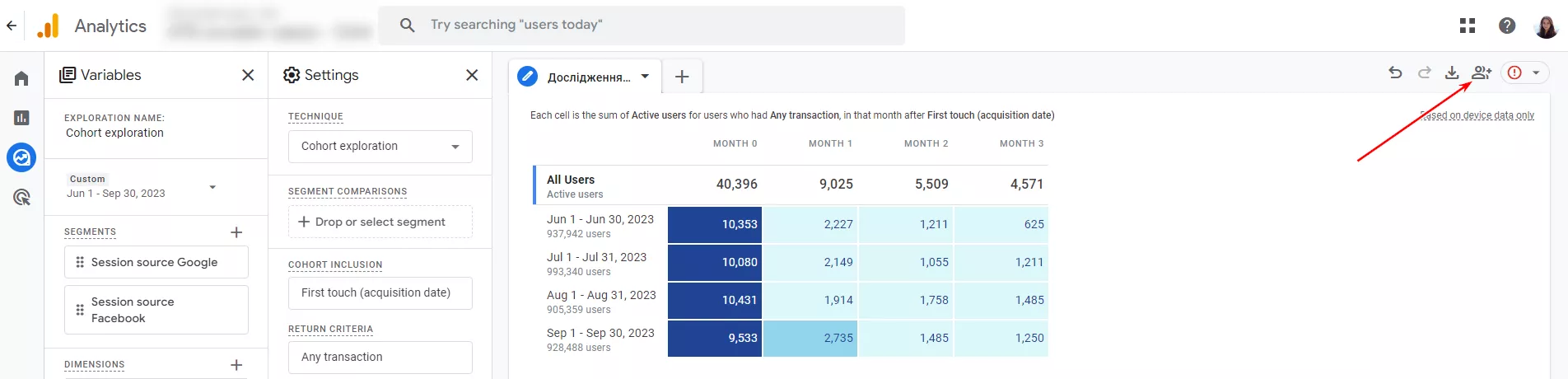Add a new exploration tab

(682, 77)
